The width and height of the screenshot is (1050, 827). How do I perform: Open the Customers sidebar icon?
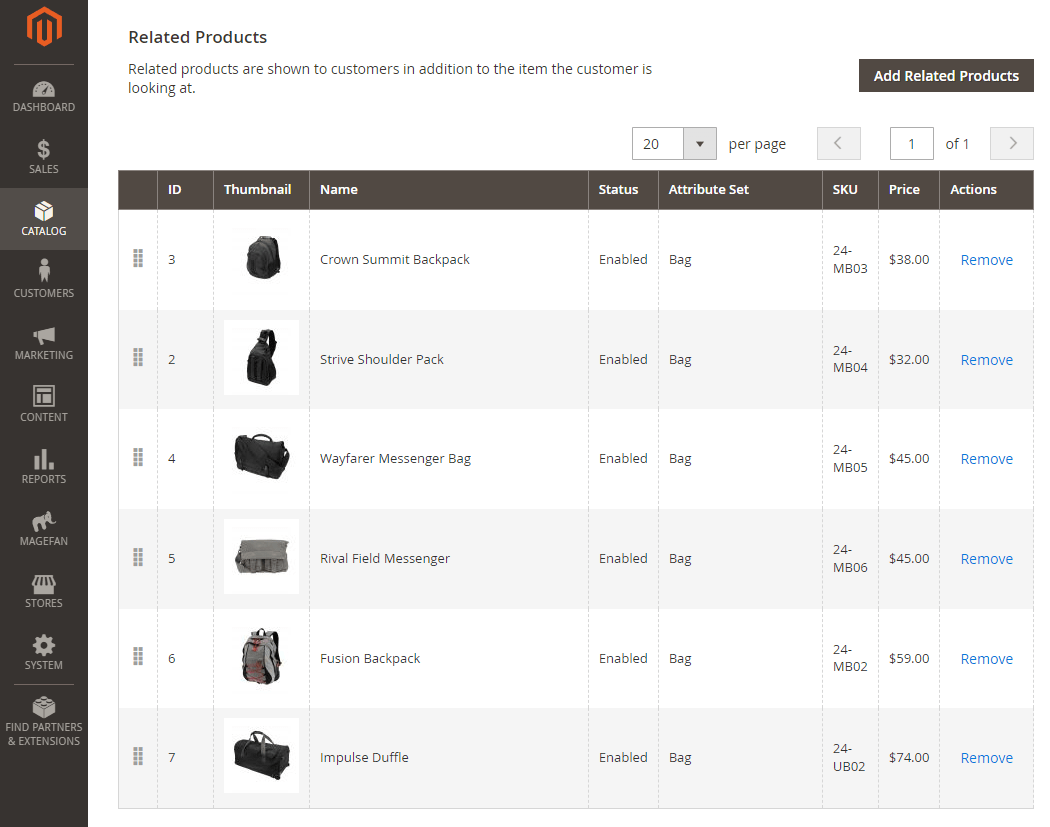(44, 272)
